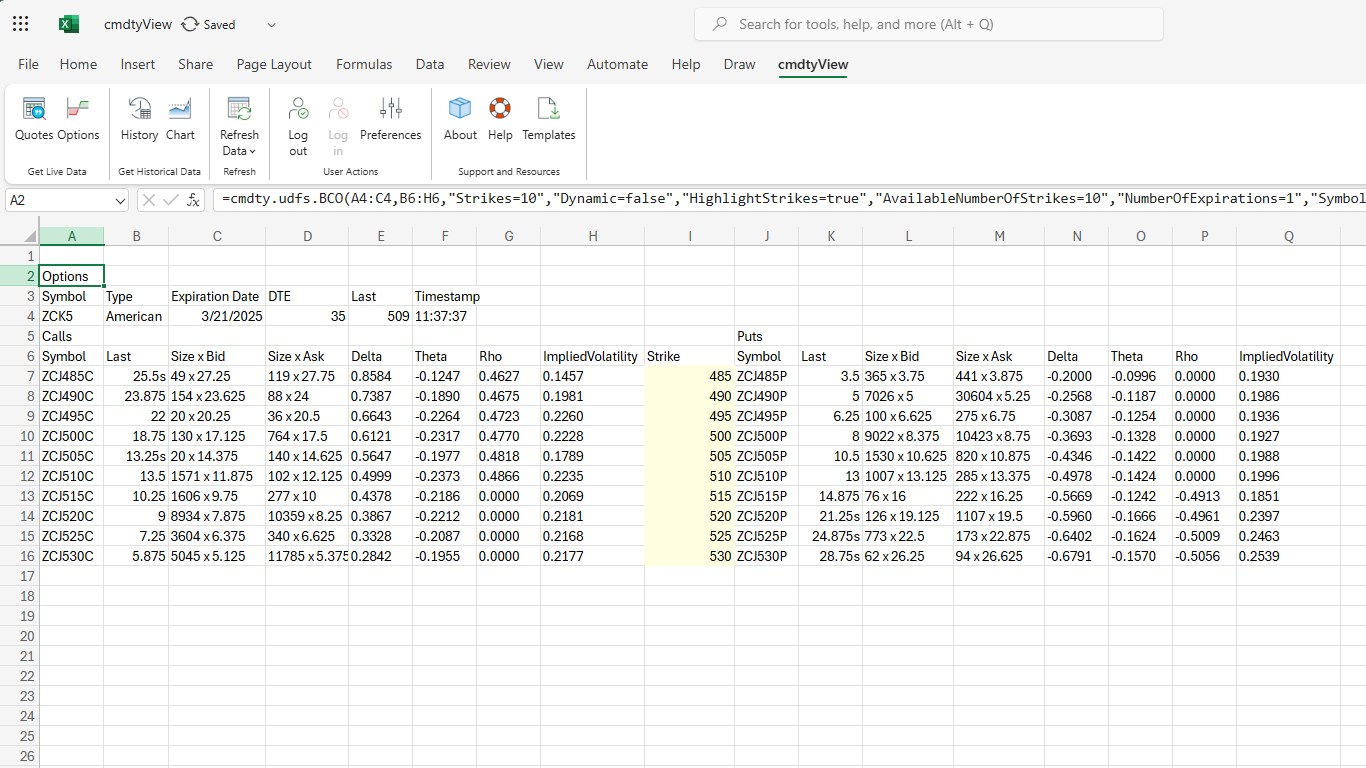Click the formula bar cancel X icon
The height and width of the screenshot is (768, 1366).
(x=149, y=200)
